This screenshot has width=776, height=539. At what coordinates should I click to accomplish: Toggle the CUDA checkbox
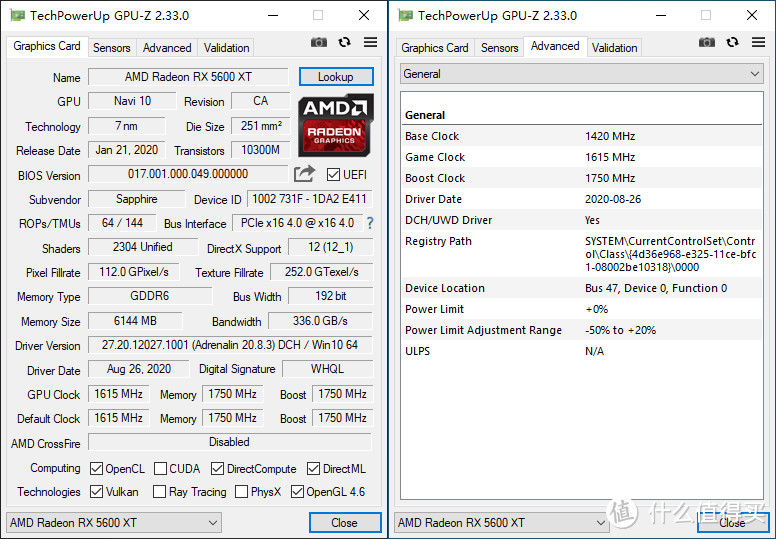[160, 468]
